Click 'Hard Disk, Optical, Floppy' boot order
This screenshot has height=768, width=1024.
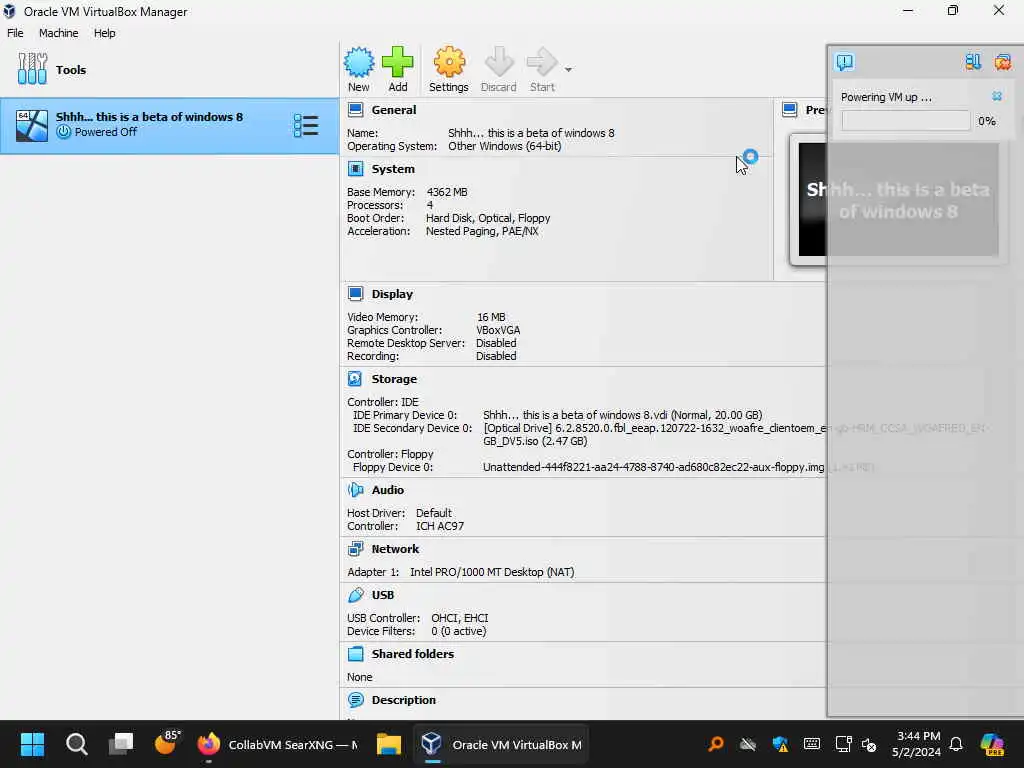pyautogui.click(x=488, y=218)
